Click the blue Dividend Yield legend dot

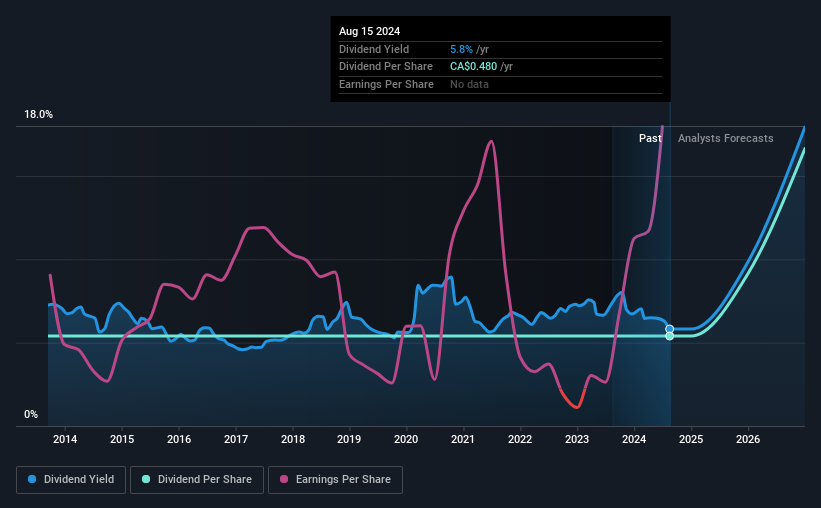32,479
